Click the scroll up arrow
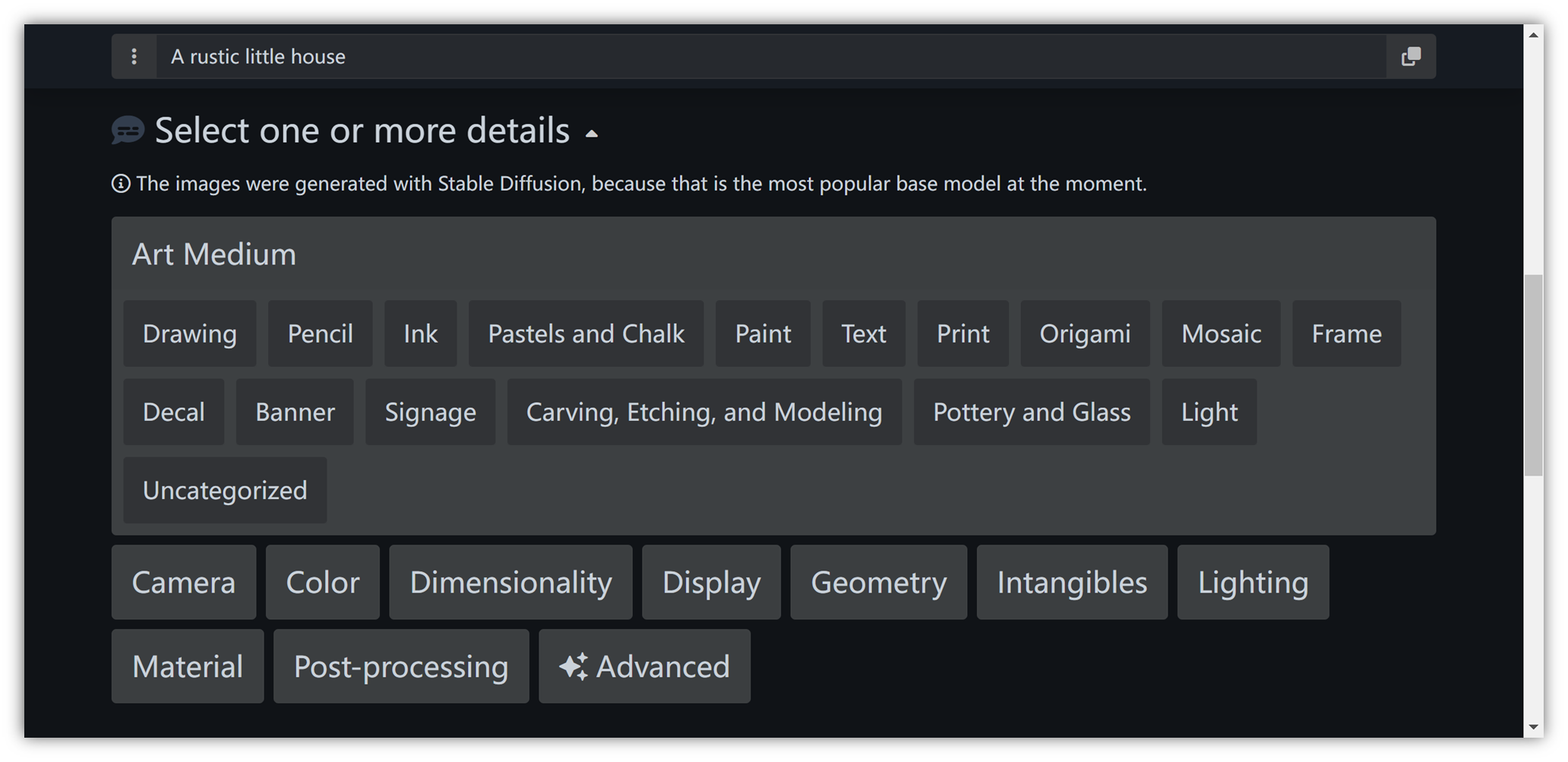Viewport: 1568px width, 762px height. coord(1533,35)
